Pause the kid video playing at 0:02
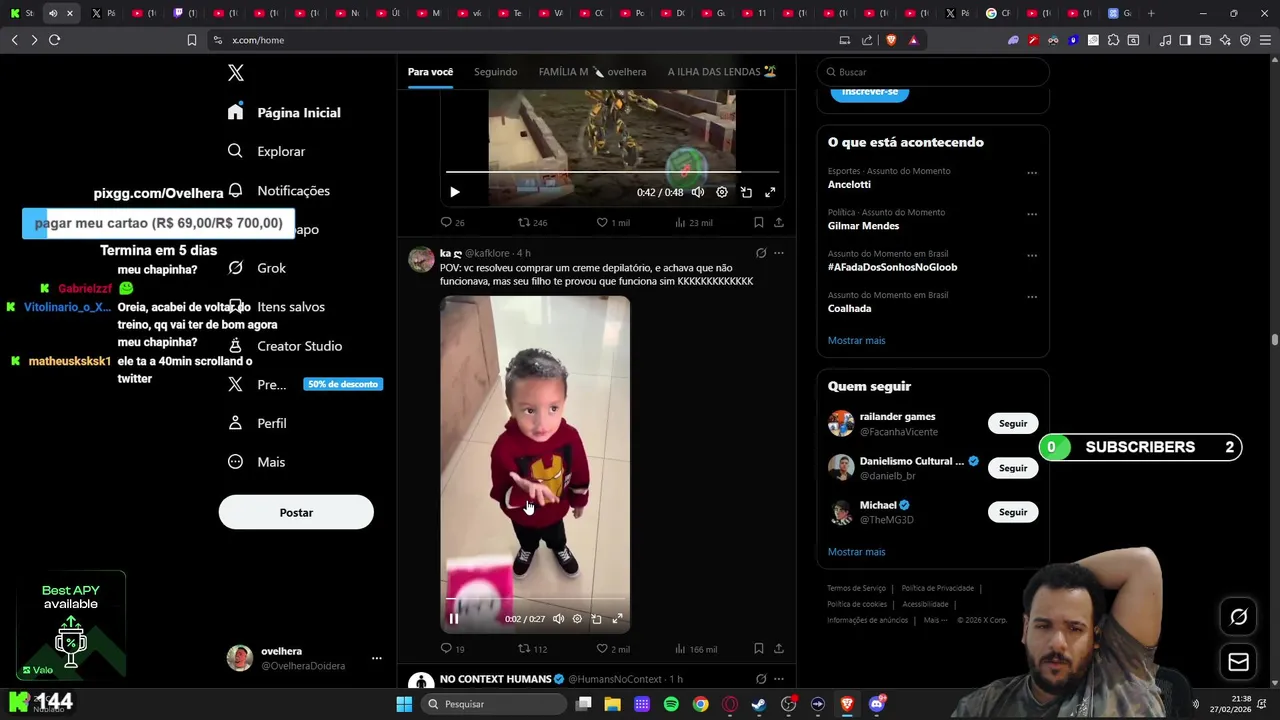 click(453, 619)
